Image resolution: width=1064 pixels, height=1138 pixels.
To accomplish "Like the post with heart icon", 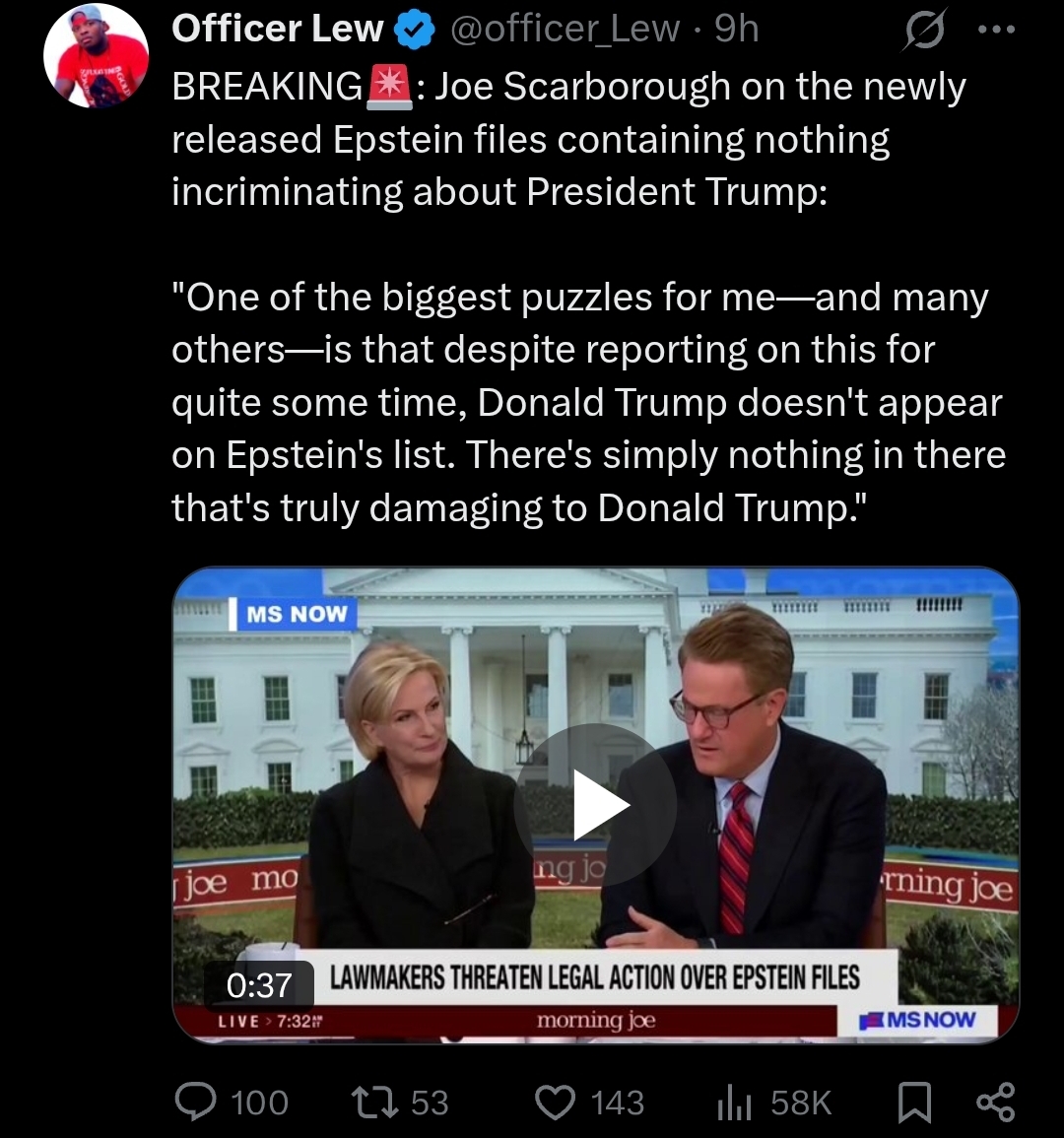I will [556, 1103].
